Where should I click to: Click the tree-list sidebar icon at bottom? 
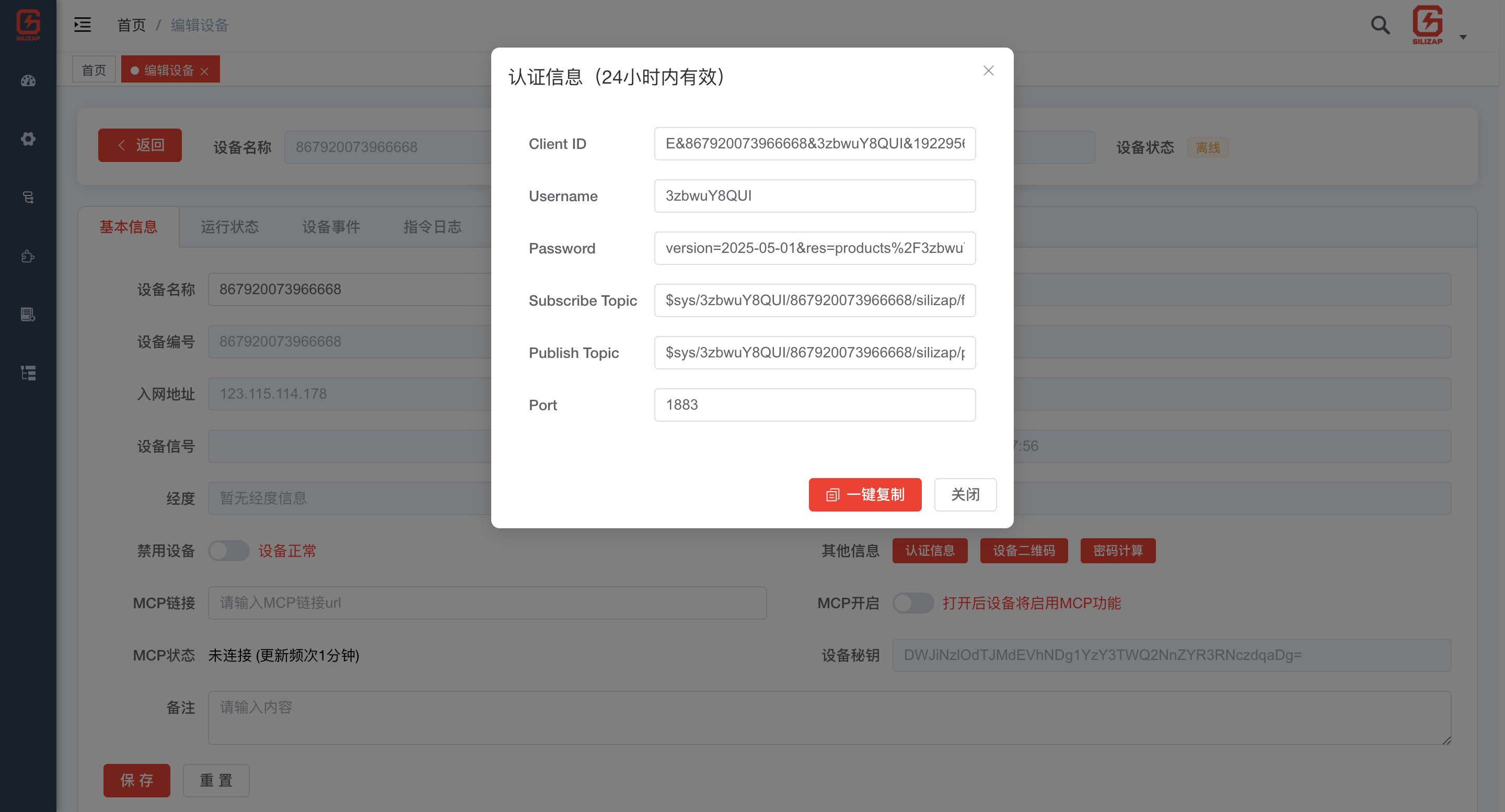[x=28, y=373]
